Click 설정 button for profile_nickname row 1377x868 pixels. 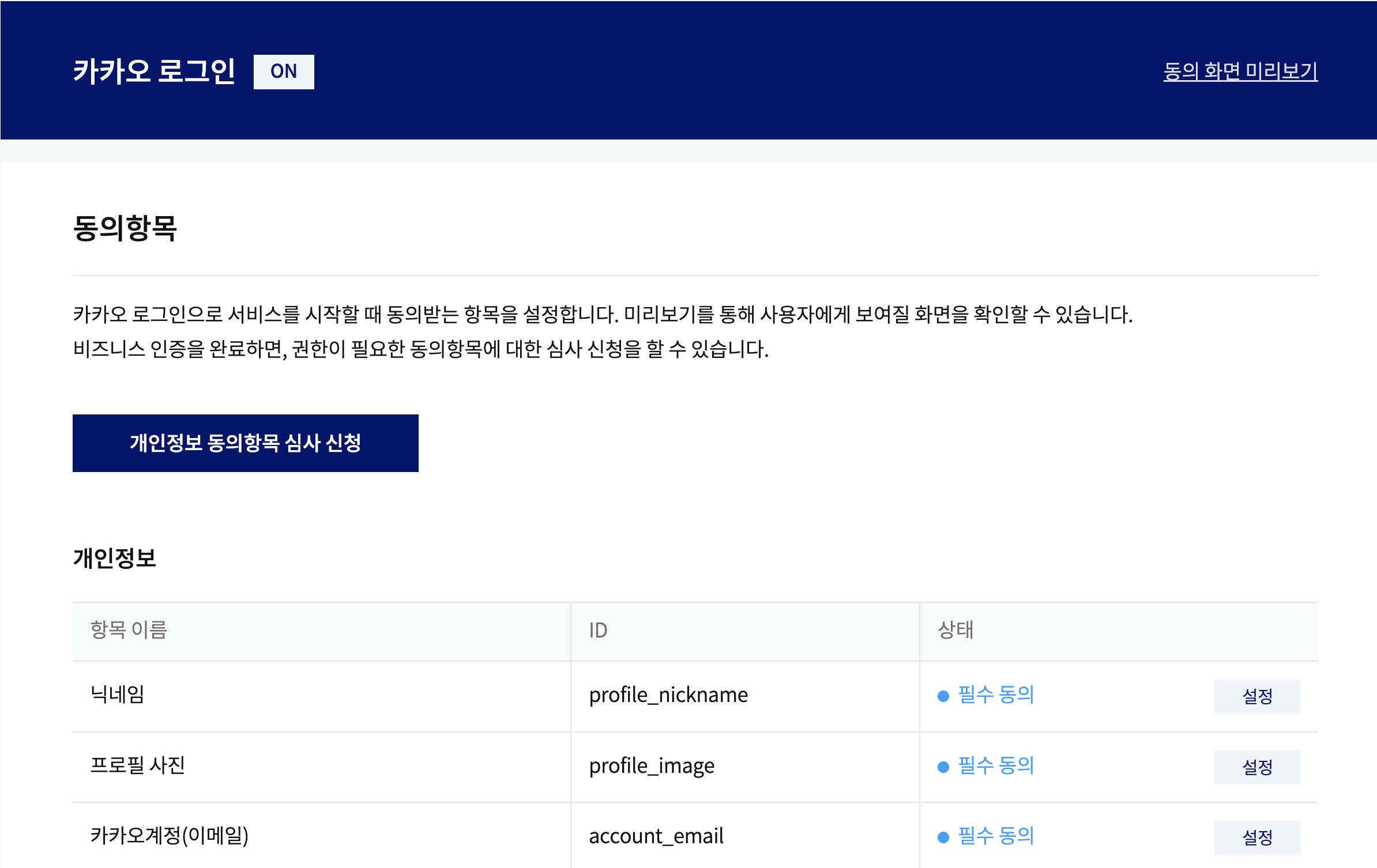click(x=1256, y=696)
